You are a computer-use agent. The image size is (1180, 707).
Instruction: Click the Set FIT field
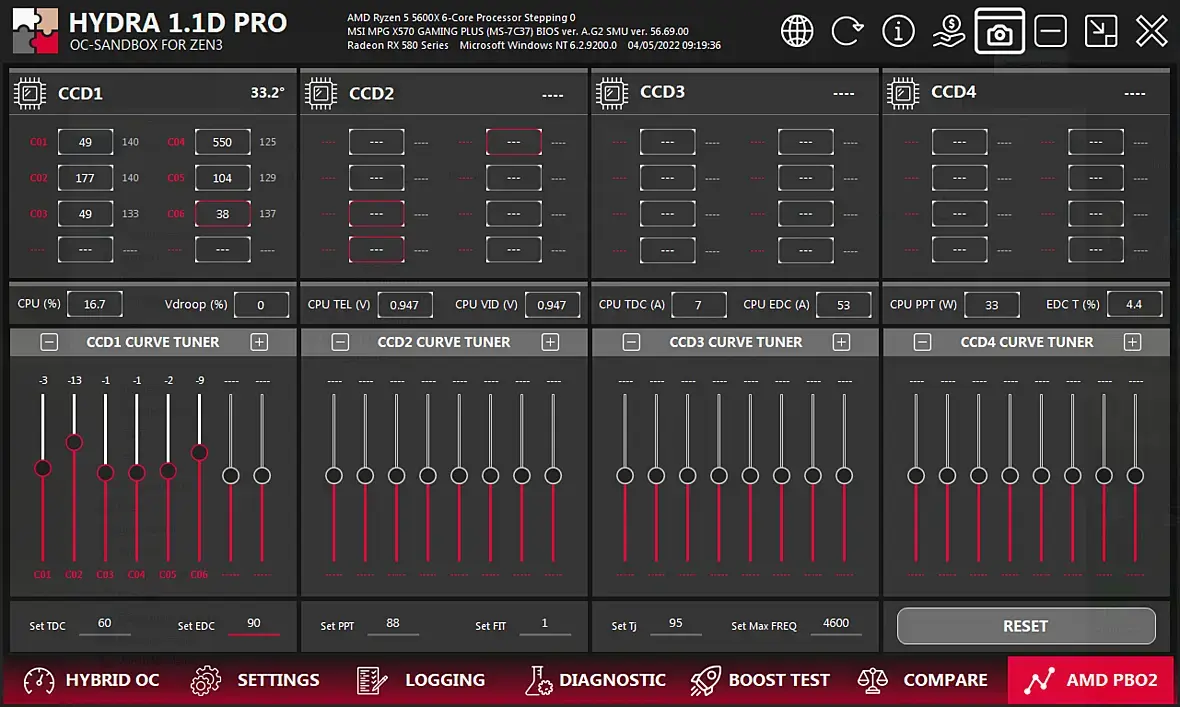[x=545, y=624]
